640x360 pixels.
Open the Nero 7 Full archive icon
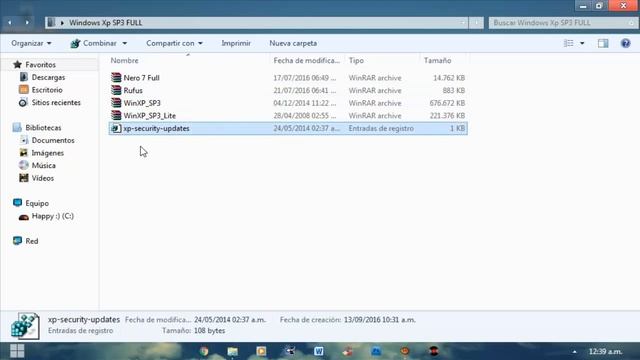coord(116,78)
